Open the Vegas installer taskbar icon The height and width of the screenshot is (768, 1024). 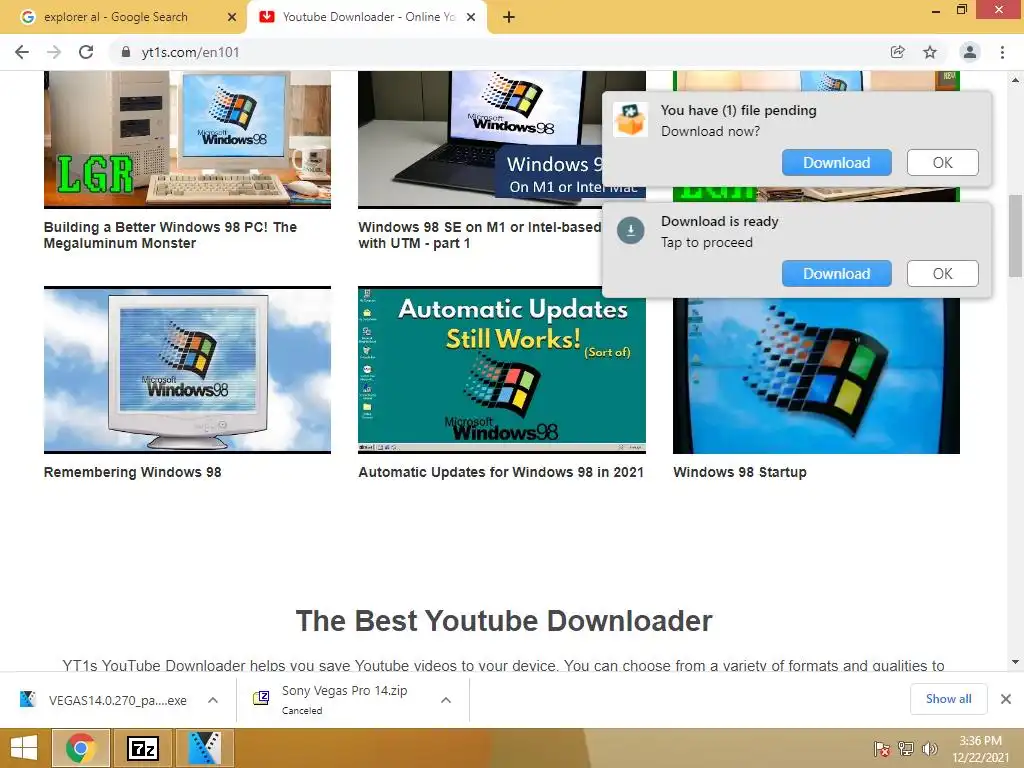[205, 748]
